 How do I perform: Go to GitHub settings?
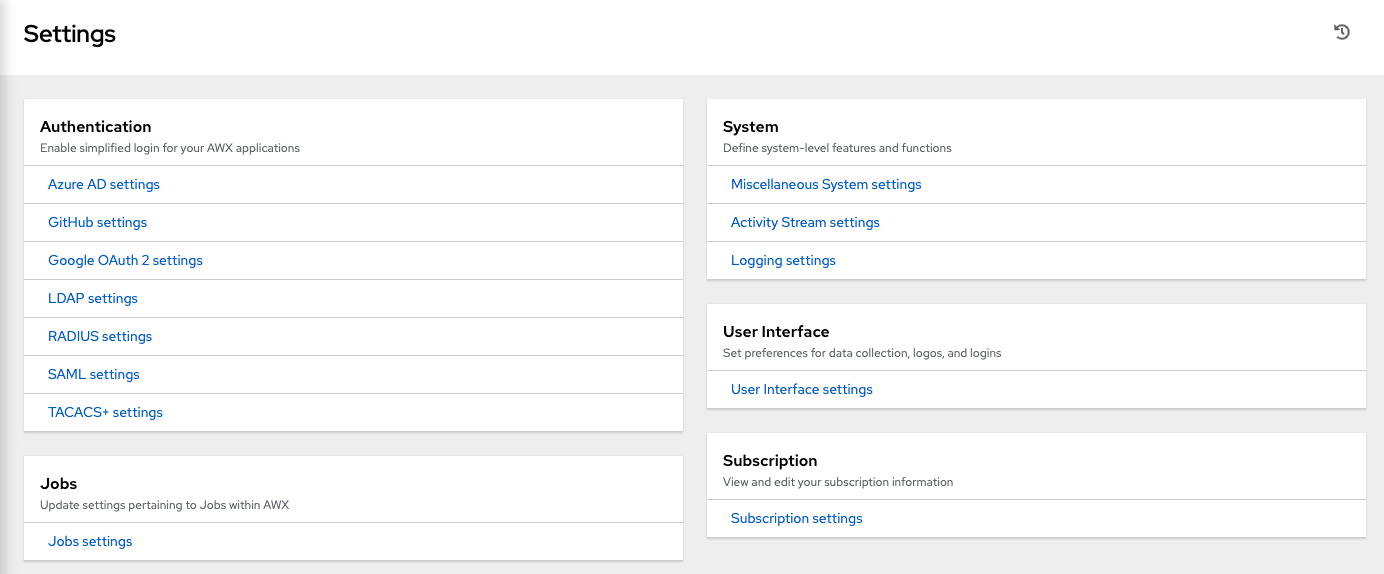97,222
